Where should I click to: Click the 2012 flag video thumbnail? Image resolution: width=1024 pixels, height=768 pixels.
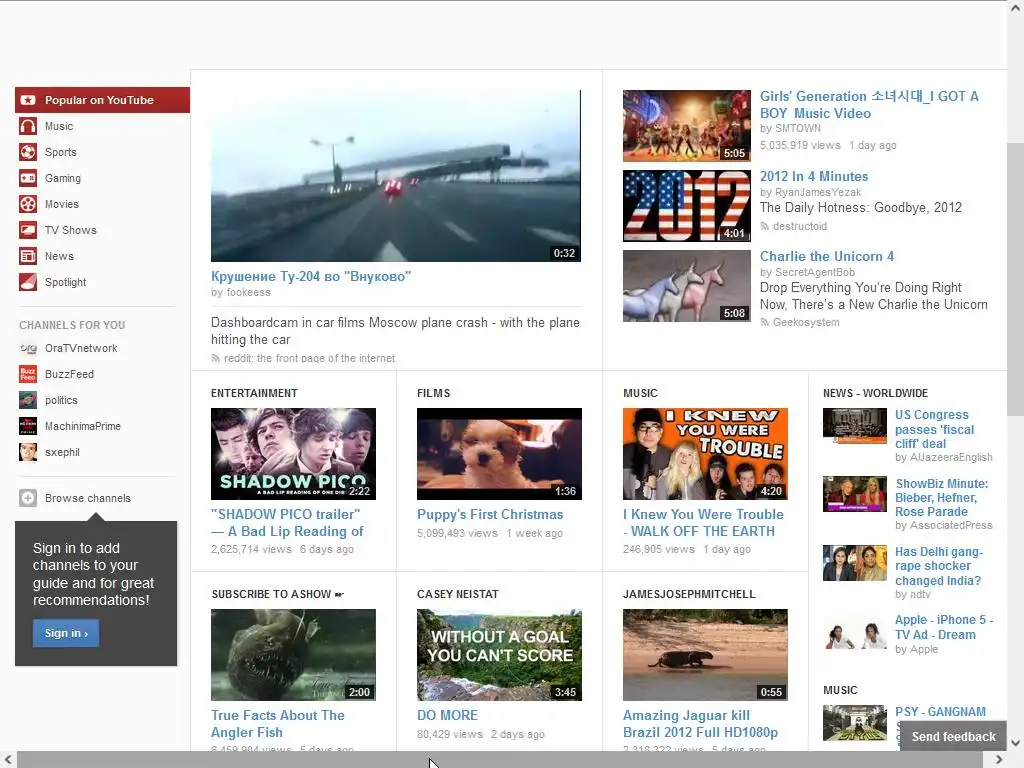[686, 206]
